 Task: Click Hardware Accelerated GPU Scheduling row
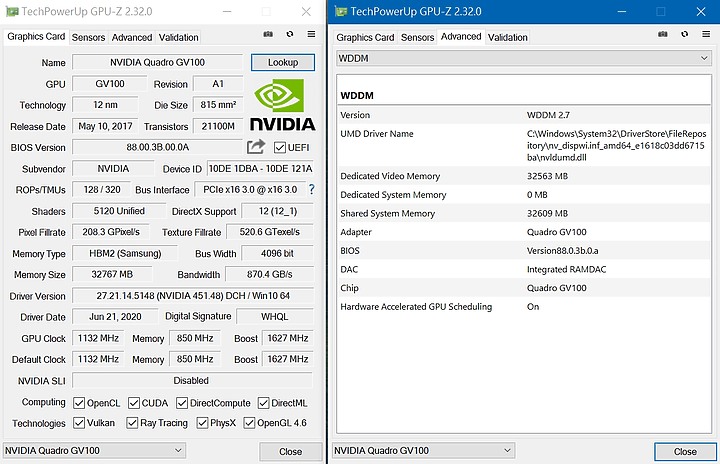tap(523, 306)
